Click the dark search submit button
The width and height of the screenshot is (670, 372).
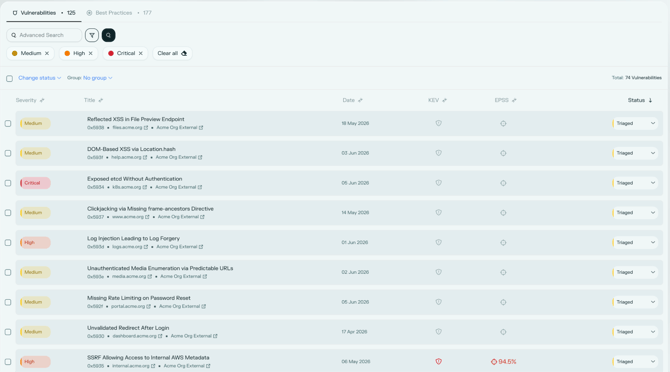coord(109,35)
